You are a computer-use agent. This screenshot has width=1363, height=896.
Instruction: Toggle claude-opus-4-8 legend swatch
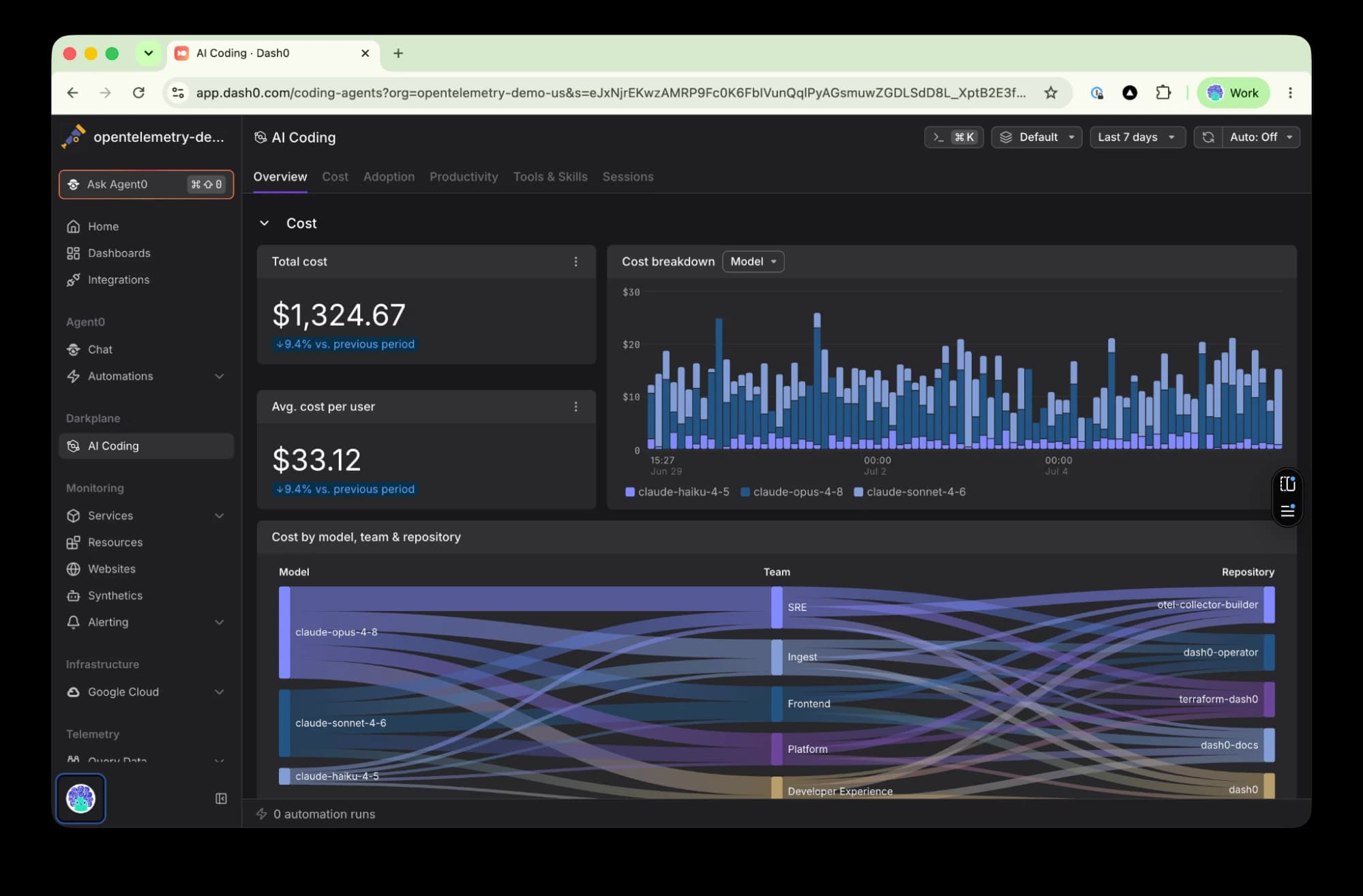pyautogui.click(x=745, y=492)
